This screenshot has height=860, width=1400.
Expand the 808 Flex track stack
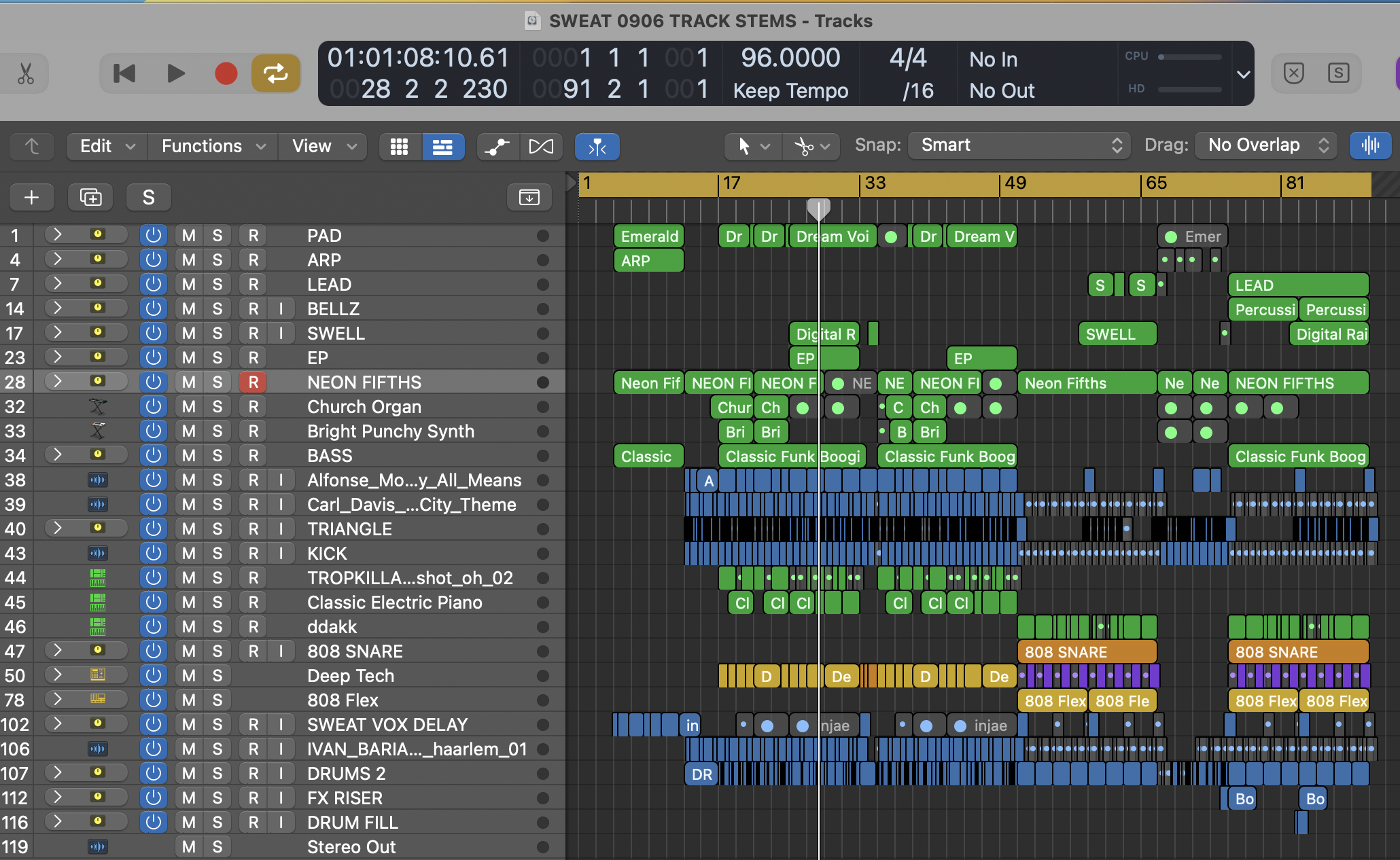pos(58,700)
